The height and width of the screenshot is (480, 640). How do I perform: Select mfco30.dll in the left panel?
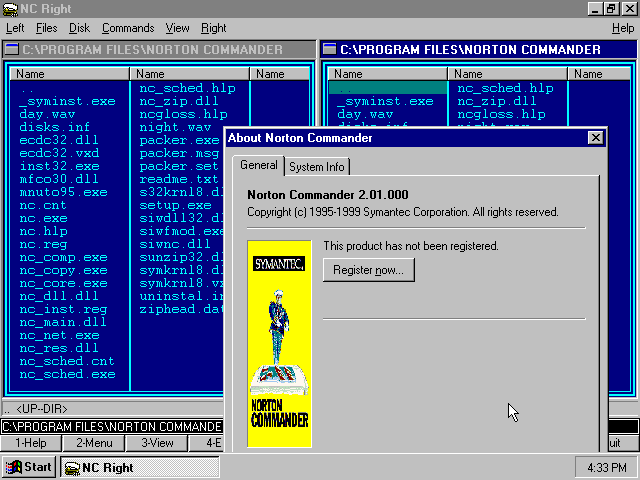[59, 179]
